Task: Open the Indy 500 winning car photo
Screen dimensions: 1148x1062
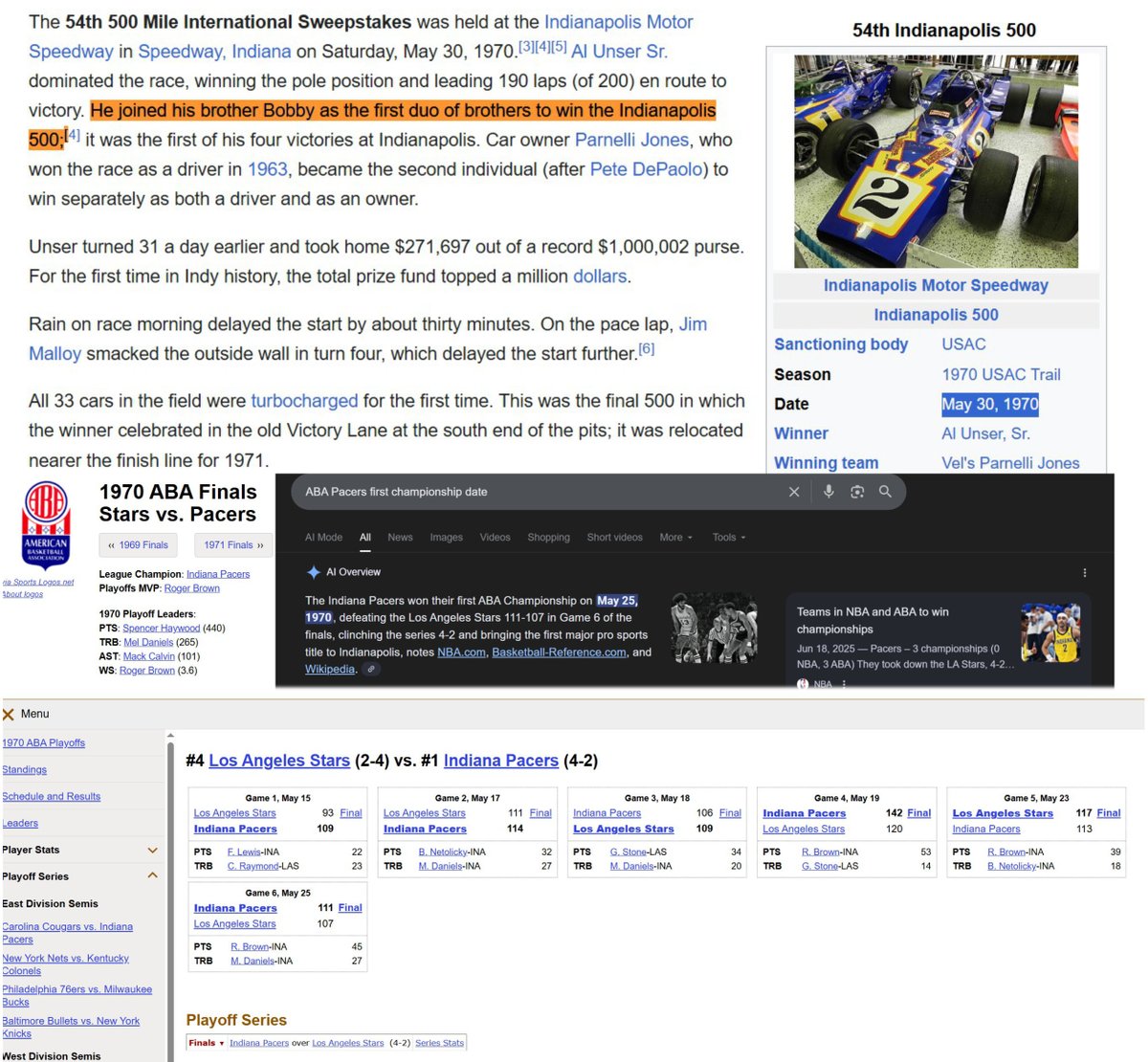Action: click(x=936, y=162)
